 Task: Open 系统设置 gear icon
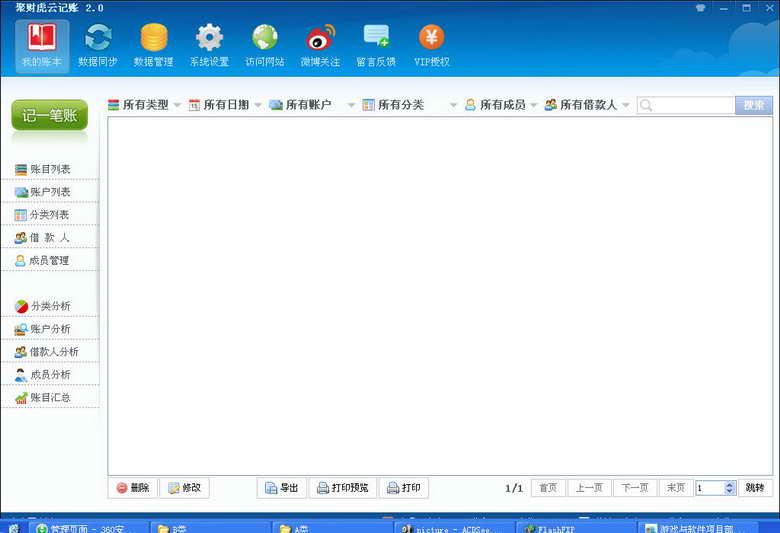point(209,45)
